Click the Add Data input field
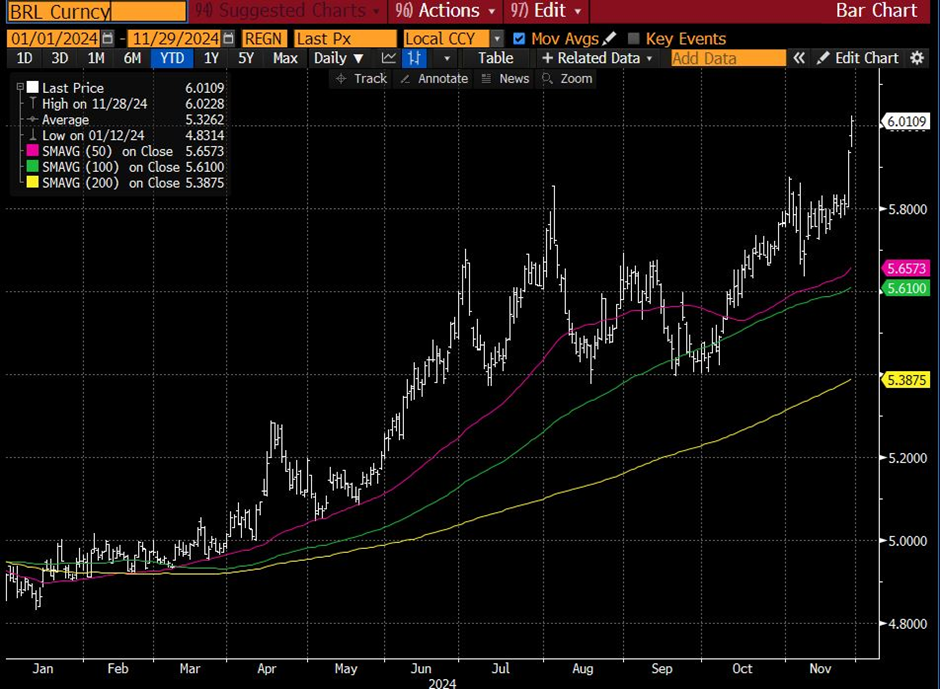The height and width of the screenshot is (689, 940). coord(727,58)
